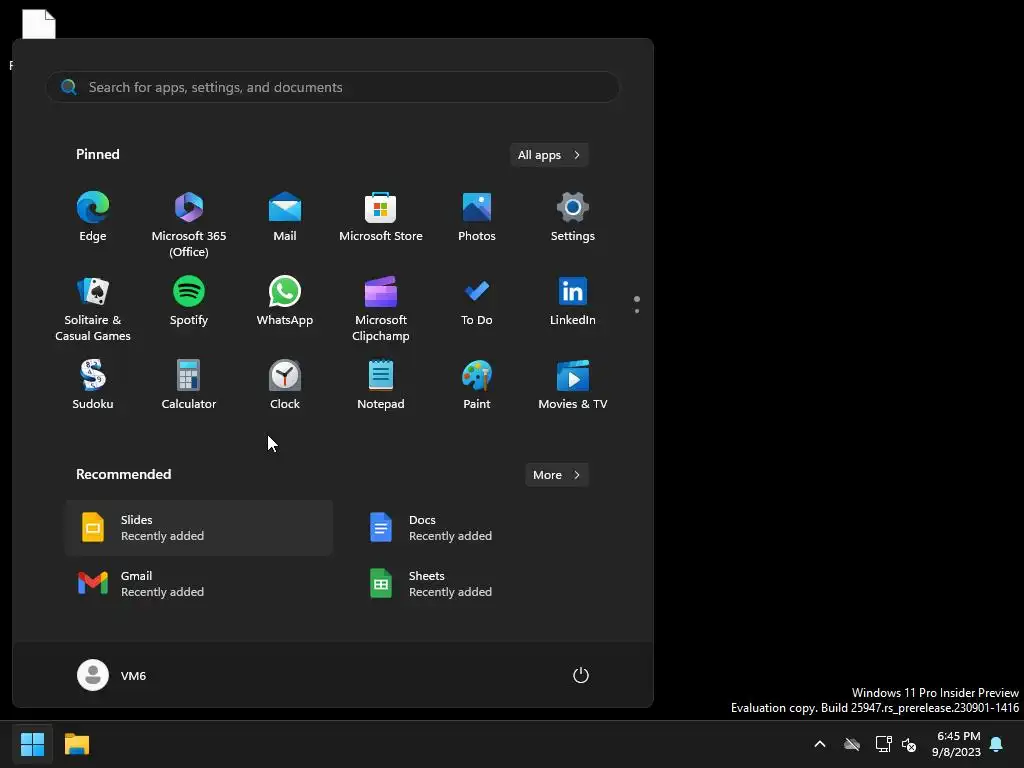The width and height of the screenshot is (1024, 768).
Task: Open the Calculator app
Action: [x=189, y=385]
